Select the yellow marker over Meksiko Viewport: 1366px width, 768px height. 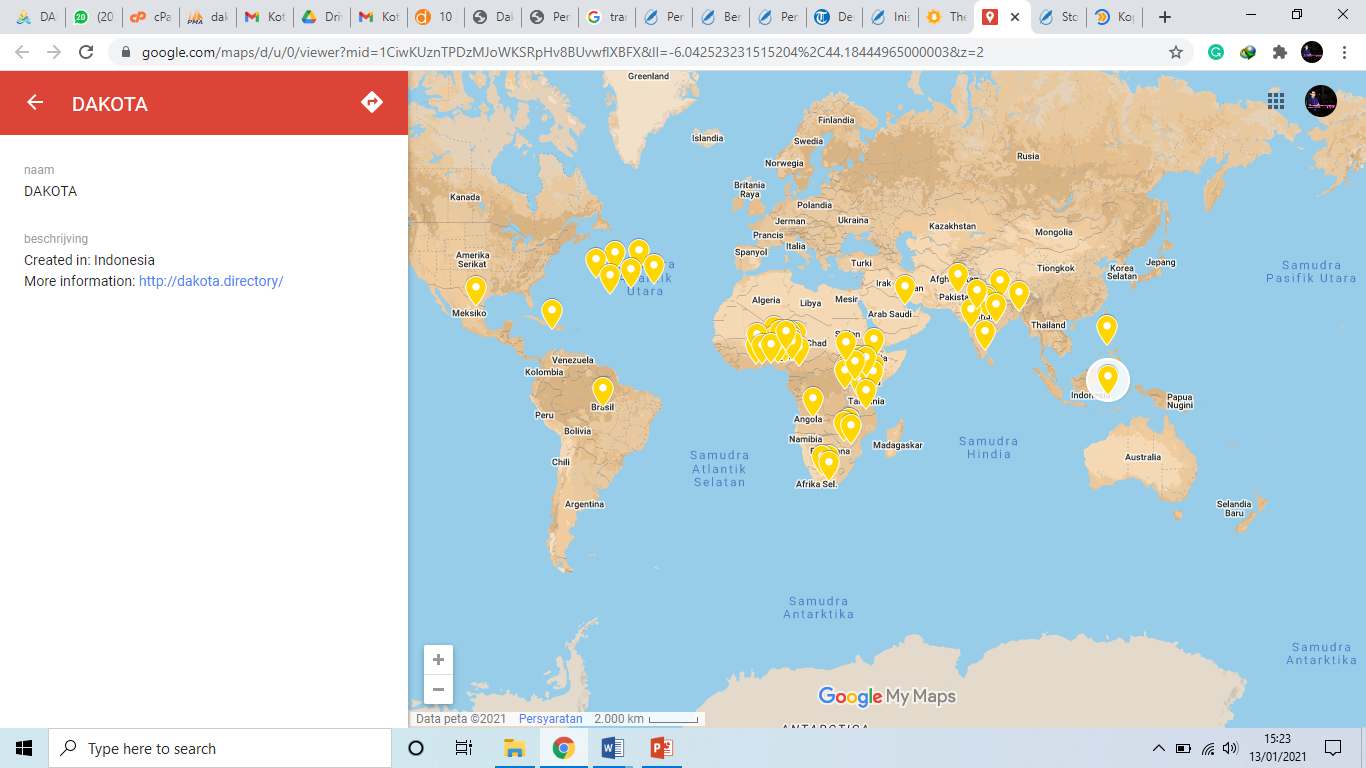(x=476, y=289)
